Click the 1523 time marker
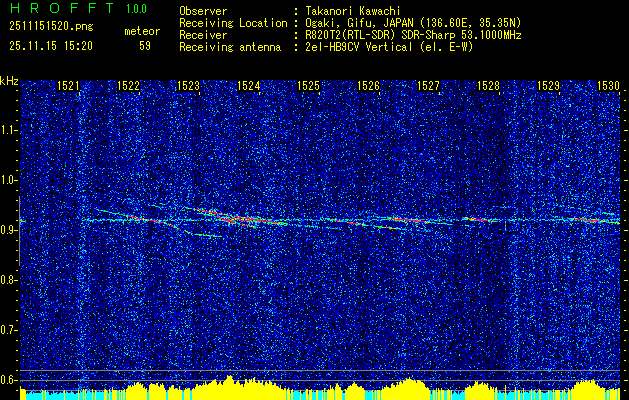The image size is (629, 400). coord(188,85)
